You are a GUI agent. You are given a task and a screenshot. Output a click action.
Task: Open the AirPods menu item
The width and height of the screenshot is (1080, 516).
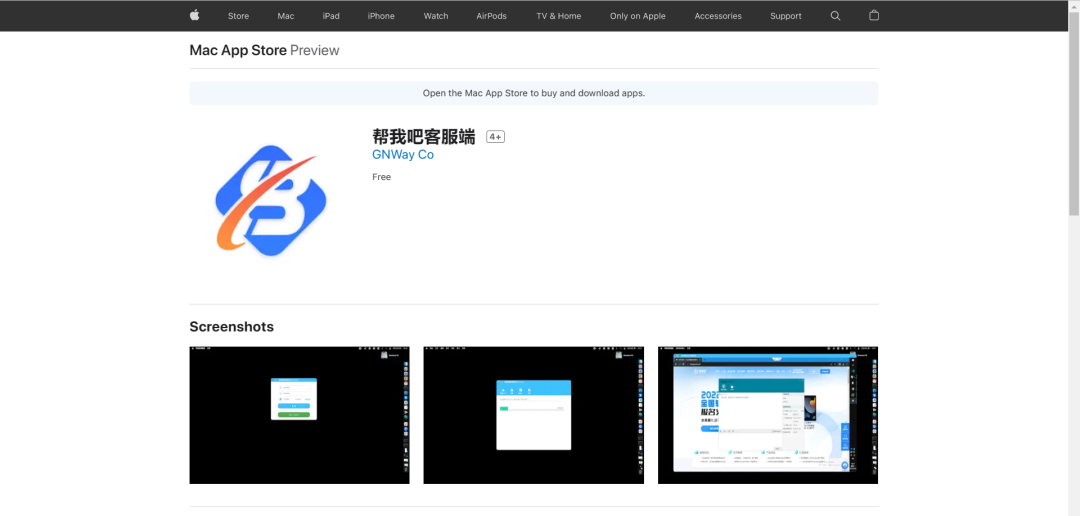click(492, 16)
